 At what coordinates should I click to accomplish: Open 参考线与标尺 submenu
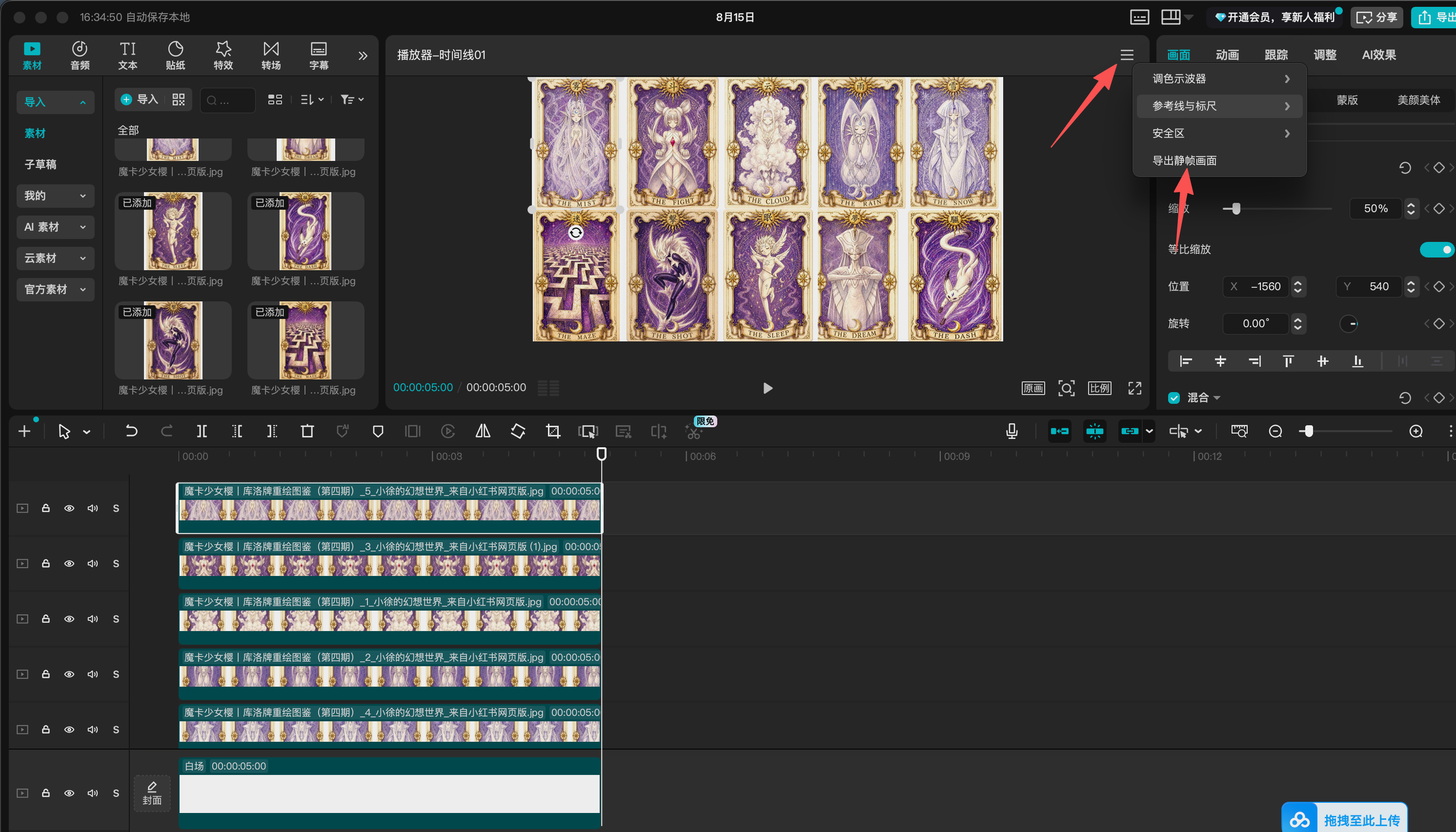coord(1219,106)
